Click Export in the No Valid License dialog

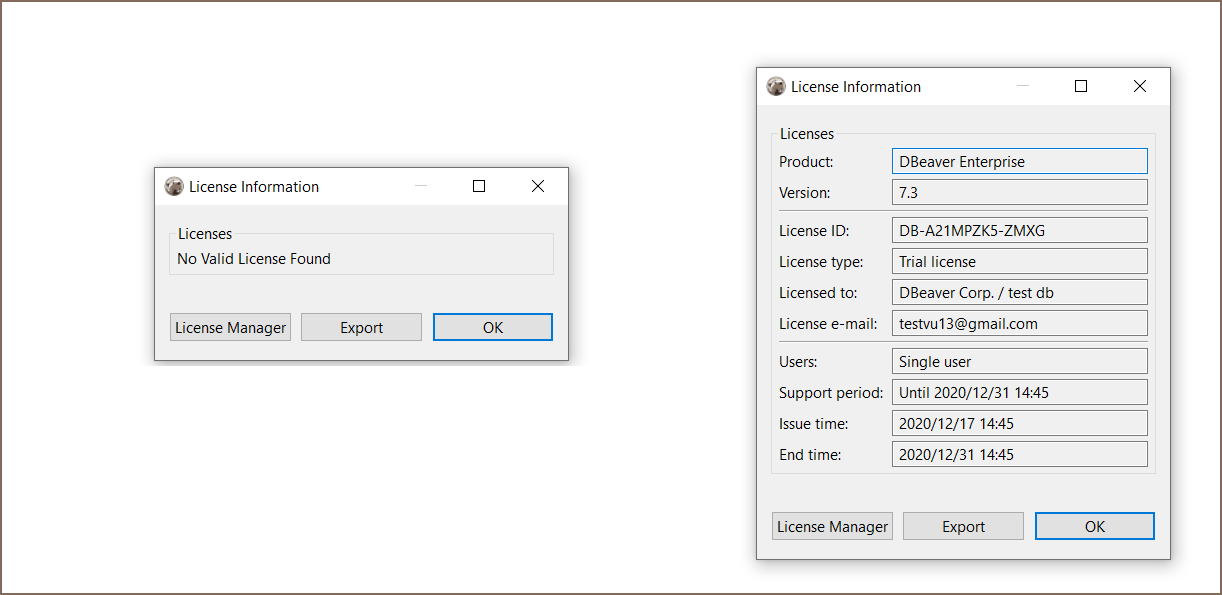(x=361, y=327)
